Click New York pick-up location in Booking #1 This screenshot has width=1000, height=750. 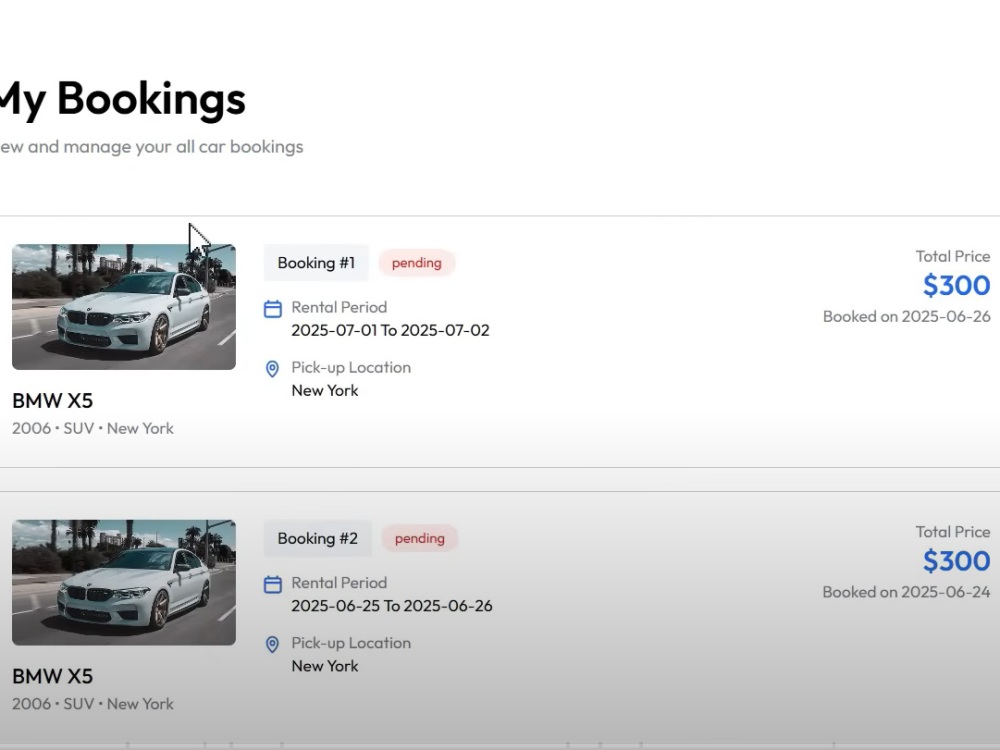tap(325, 390)
